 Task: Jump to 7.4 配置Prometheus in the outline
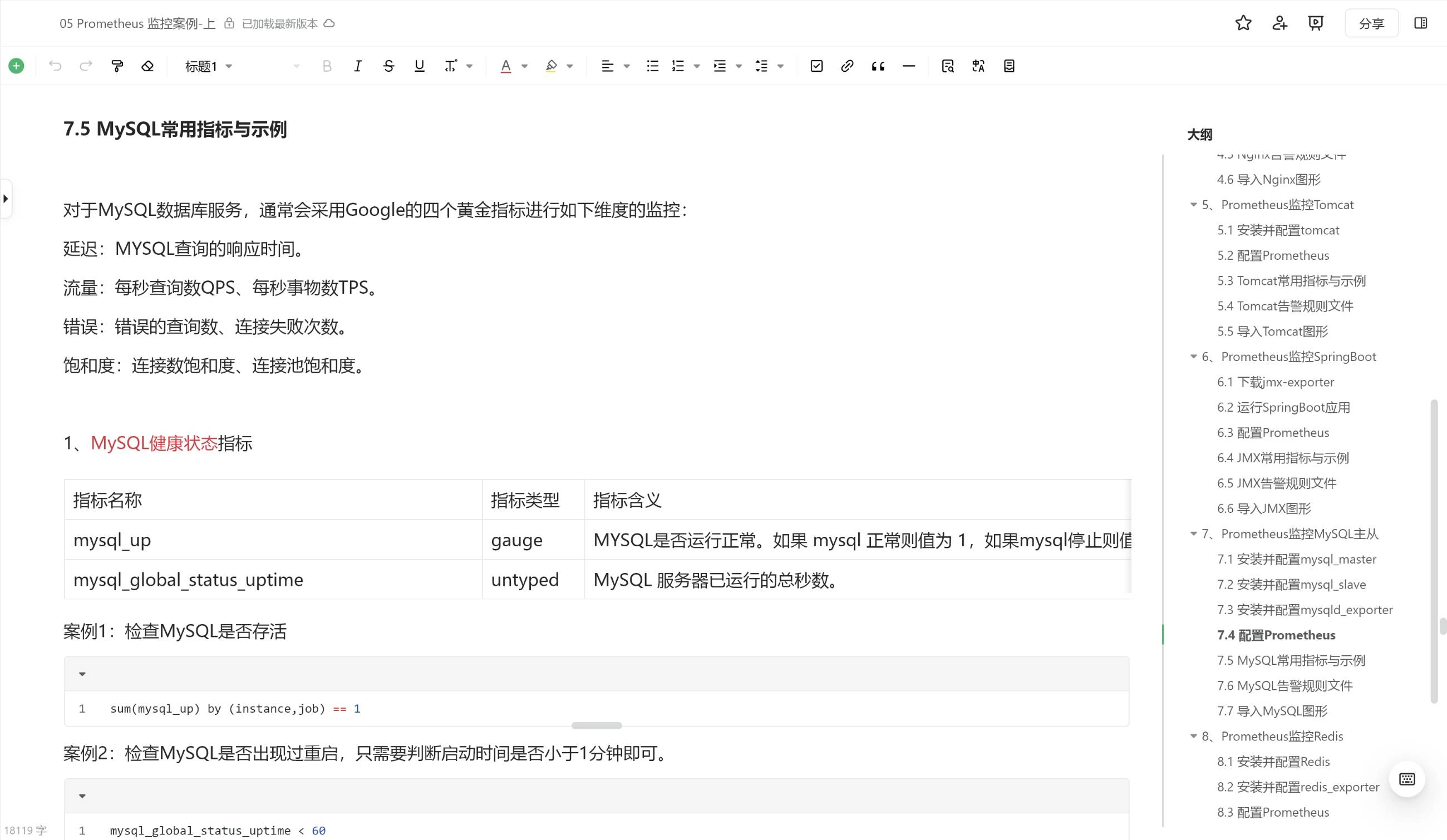click(x=1276, y=635)
